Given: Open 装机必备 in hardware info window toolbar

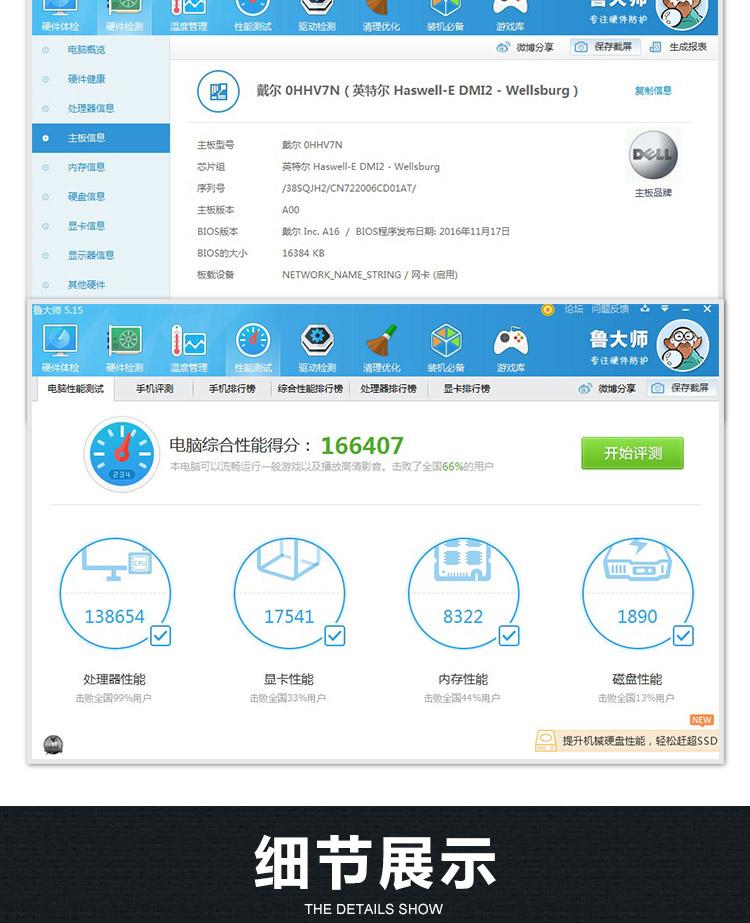Looking at the screenshot, I should (x=446, y=16).
